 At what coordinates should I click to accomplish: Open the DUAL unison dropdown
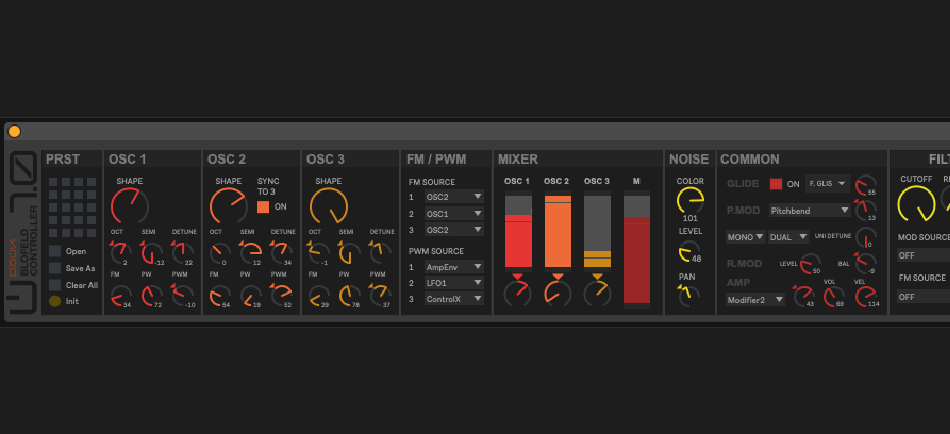click(x=789, y=236)
